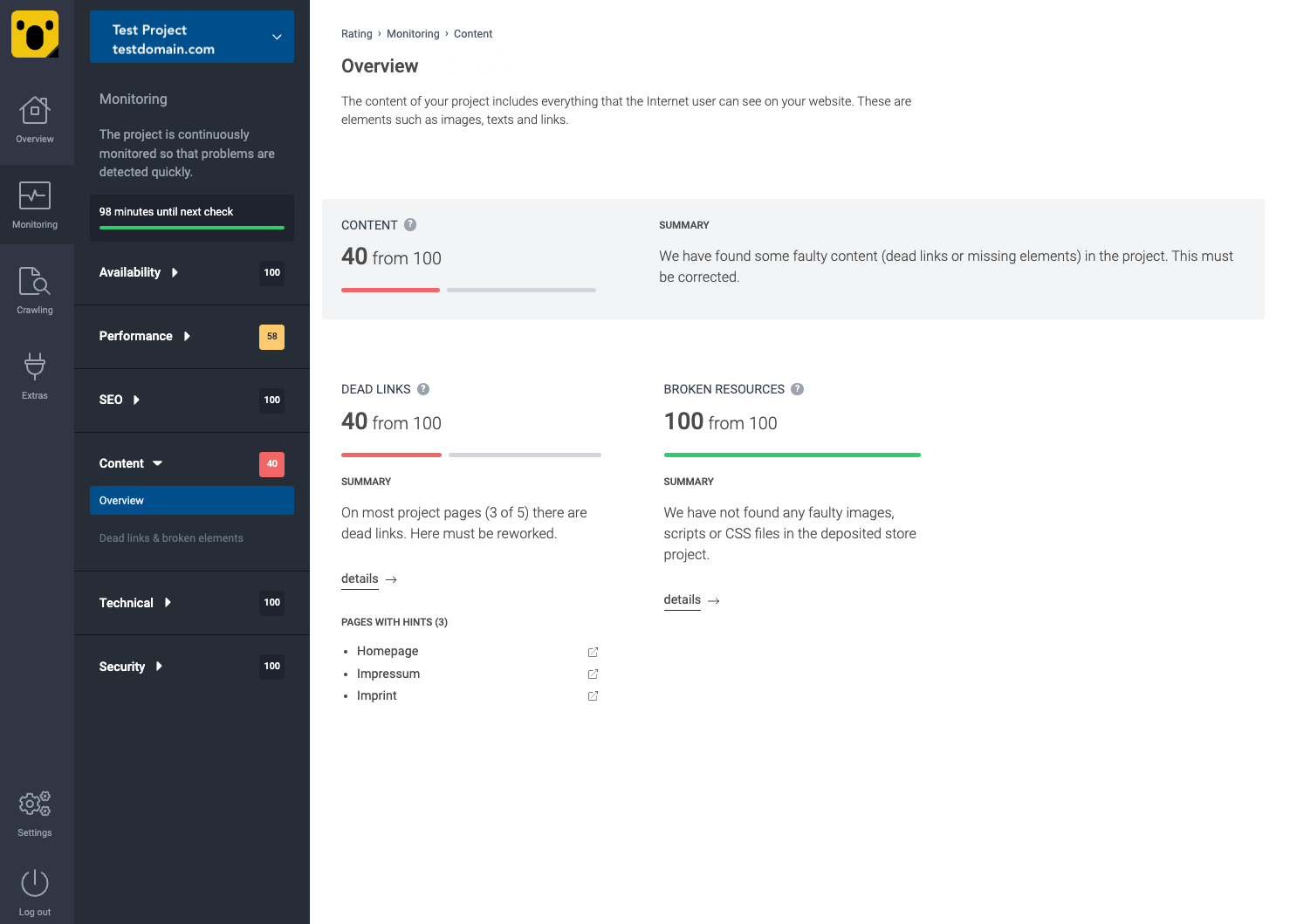Open the Performance menu entry
The image size is (1297, 924).
point(136,336)
